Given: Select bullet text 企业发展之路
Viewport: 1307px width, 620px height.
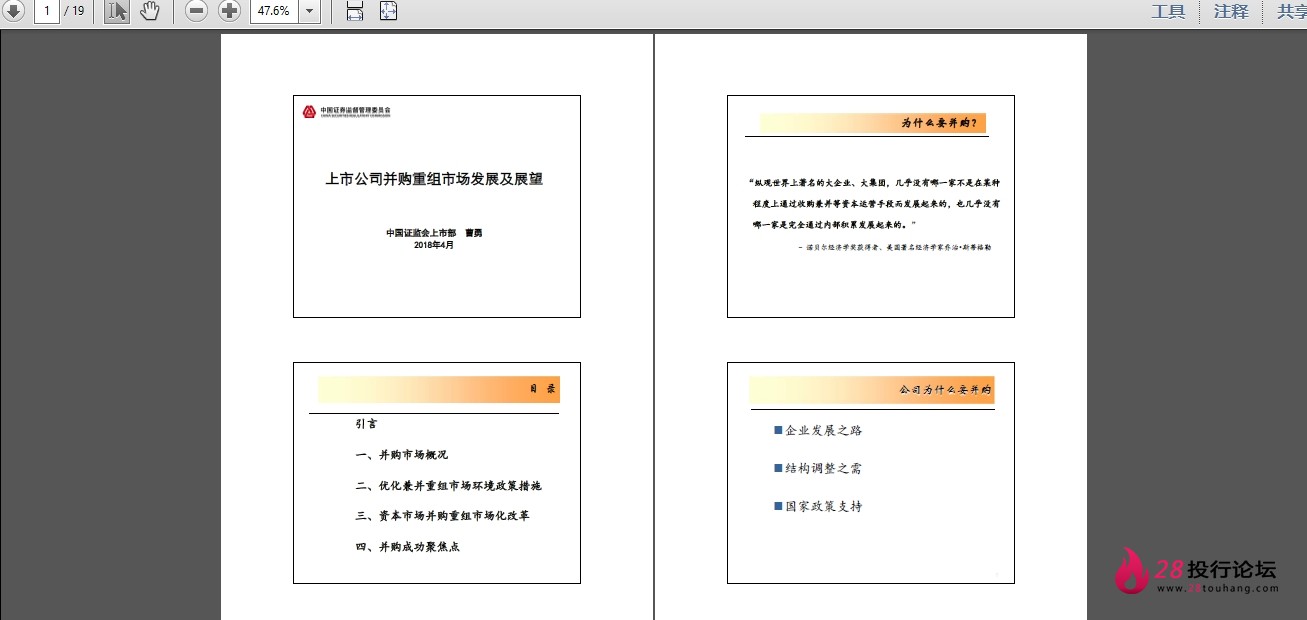Looking at the screenshot, I should coord(823,430).
